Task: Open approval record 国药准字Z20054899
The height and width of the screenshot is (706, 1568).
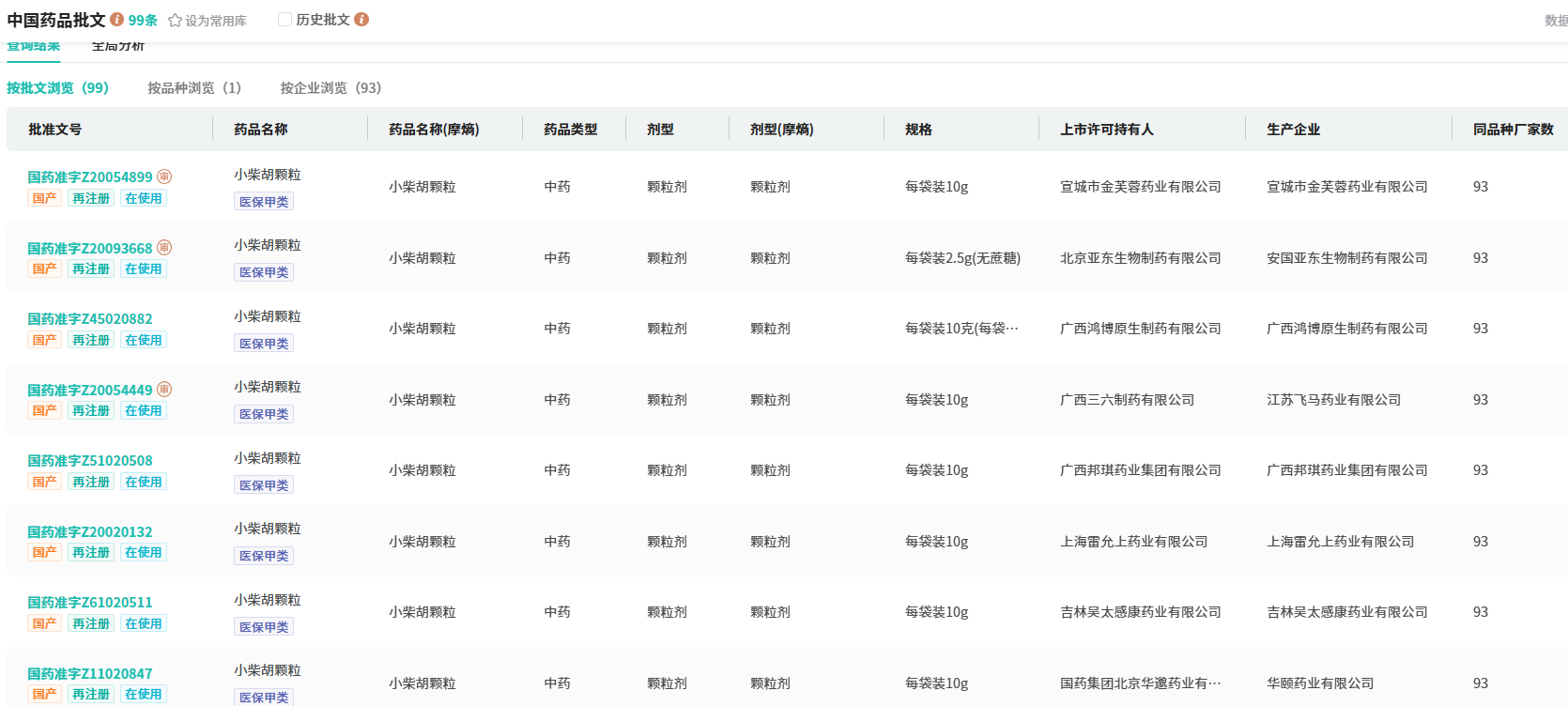Action: tap(90, 177)
